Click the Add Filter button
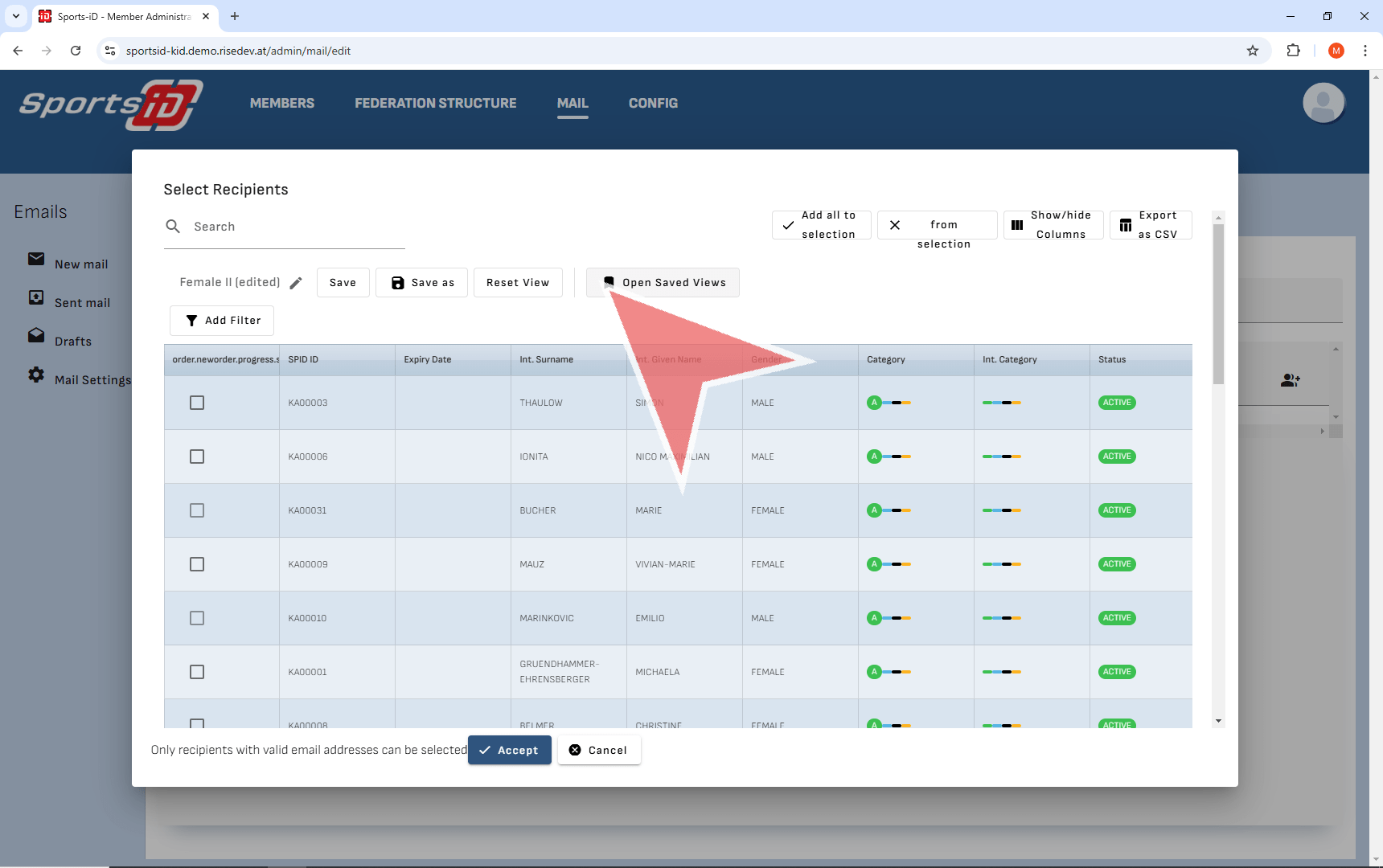This screenshot has width=1383, height=868. 222,321
